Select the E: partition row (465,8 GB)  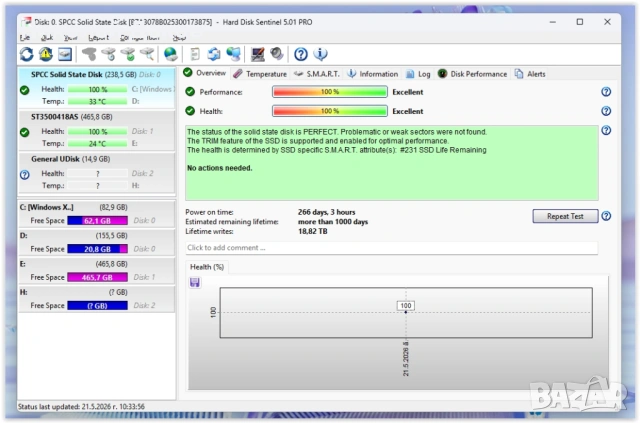point(97,271)
